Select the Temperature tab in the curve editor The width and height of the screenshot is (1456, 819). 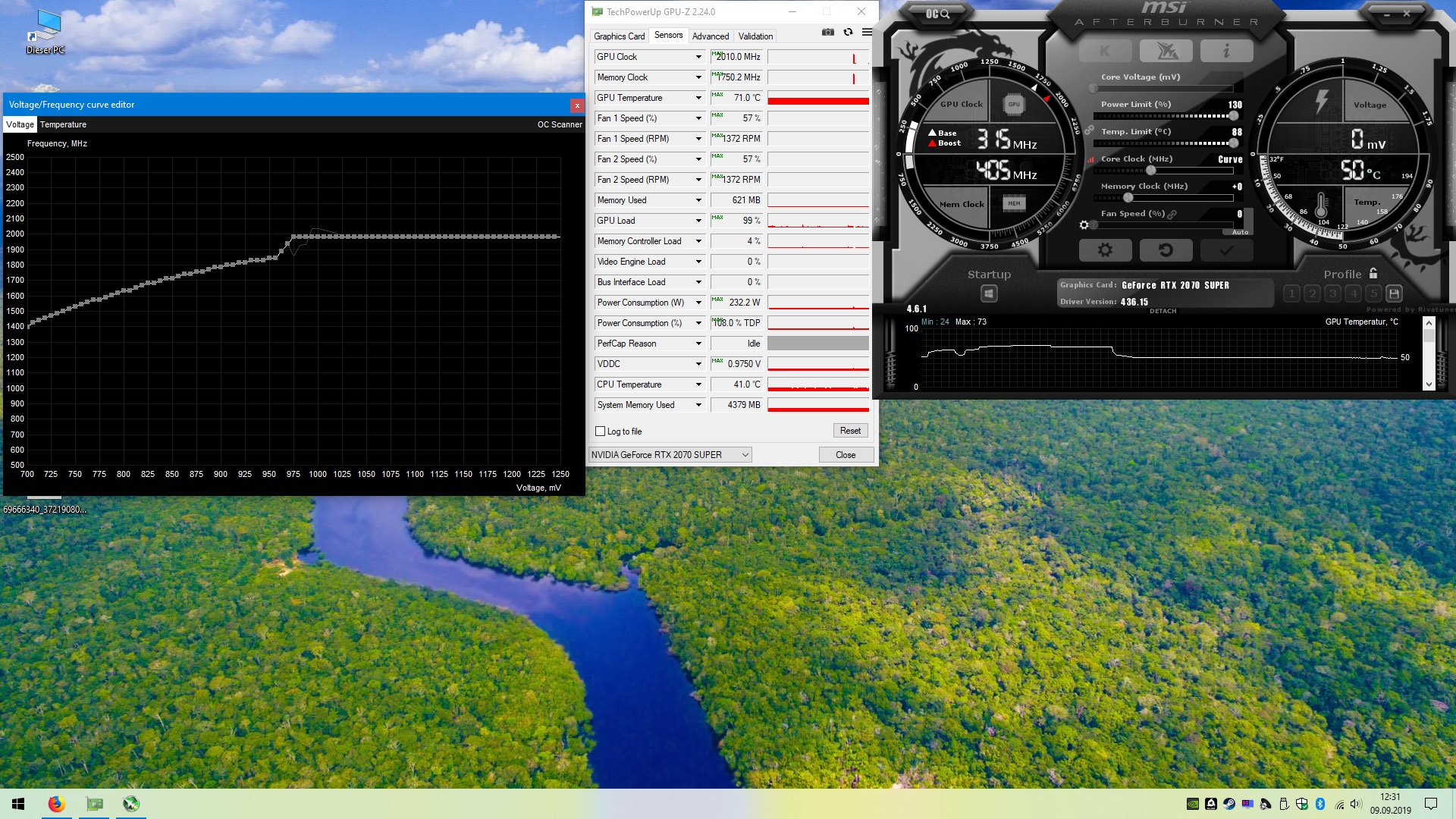[x=63, y=124]
